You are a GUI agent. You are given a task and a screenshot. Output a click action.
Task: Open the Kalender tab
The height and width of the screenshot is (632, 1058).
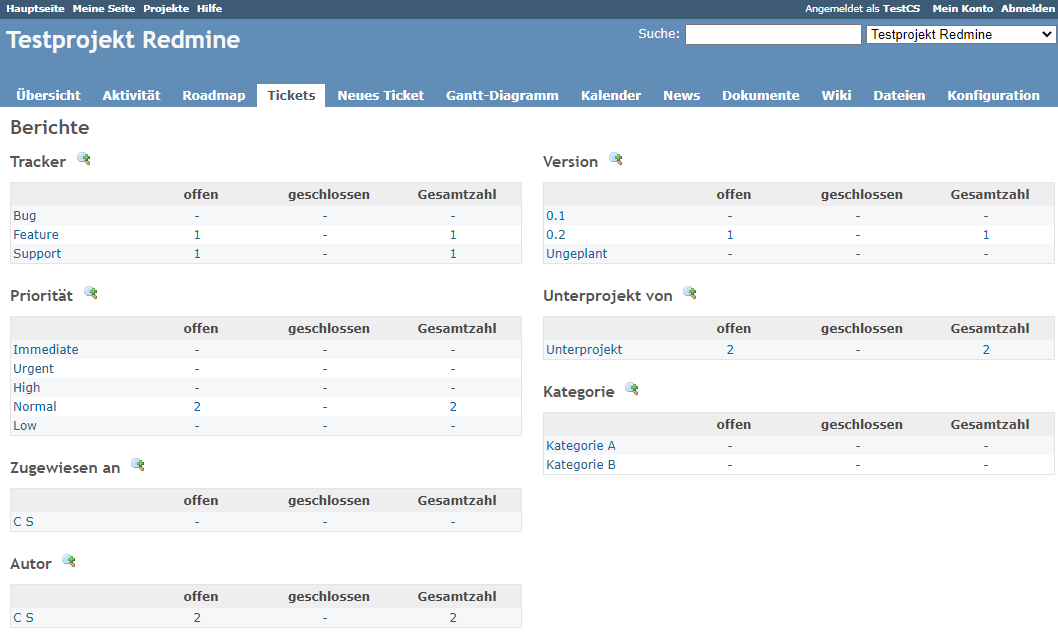coord(611,96)
